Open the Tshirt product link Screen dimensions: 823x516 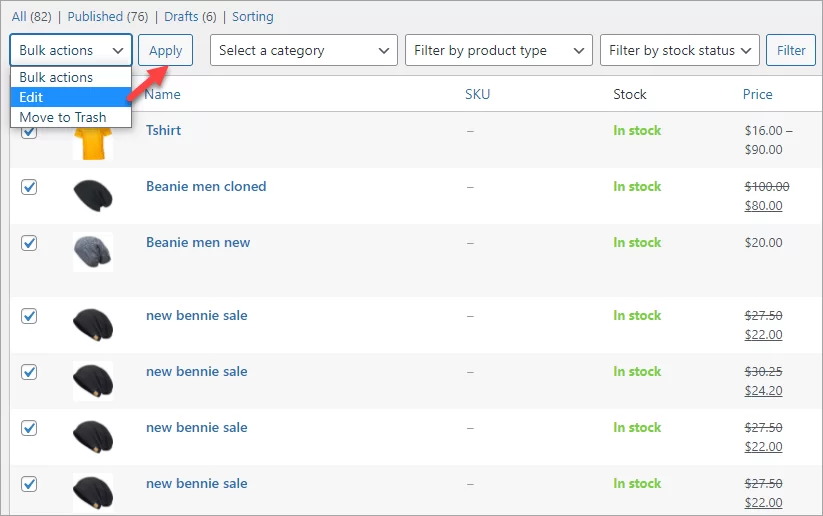pyautogui.click(x=163, y=130)
